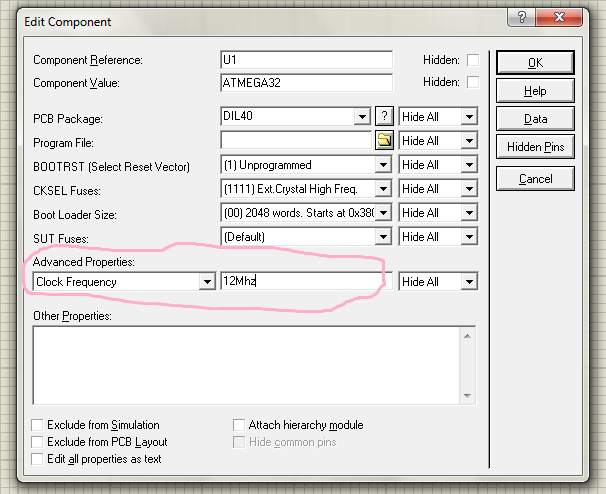Screen dimensions: 606x494
Task: Open the Boot Loader Size dropdown
Action: [383, 213]
